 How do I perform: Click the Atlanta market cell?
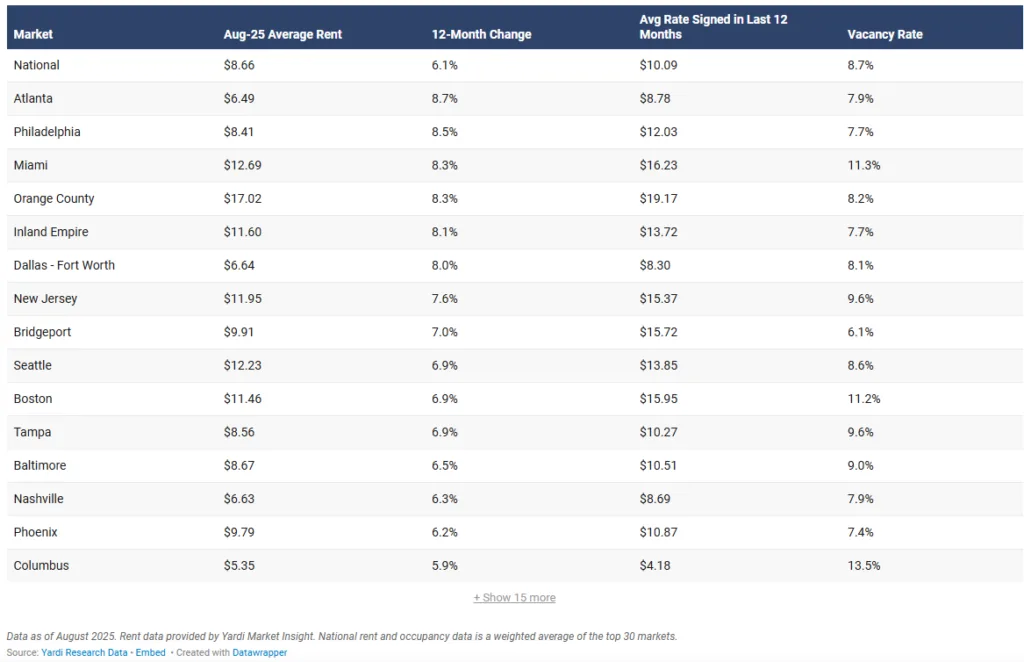[33, 99]
